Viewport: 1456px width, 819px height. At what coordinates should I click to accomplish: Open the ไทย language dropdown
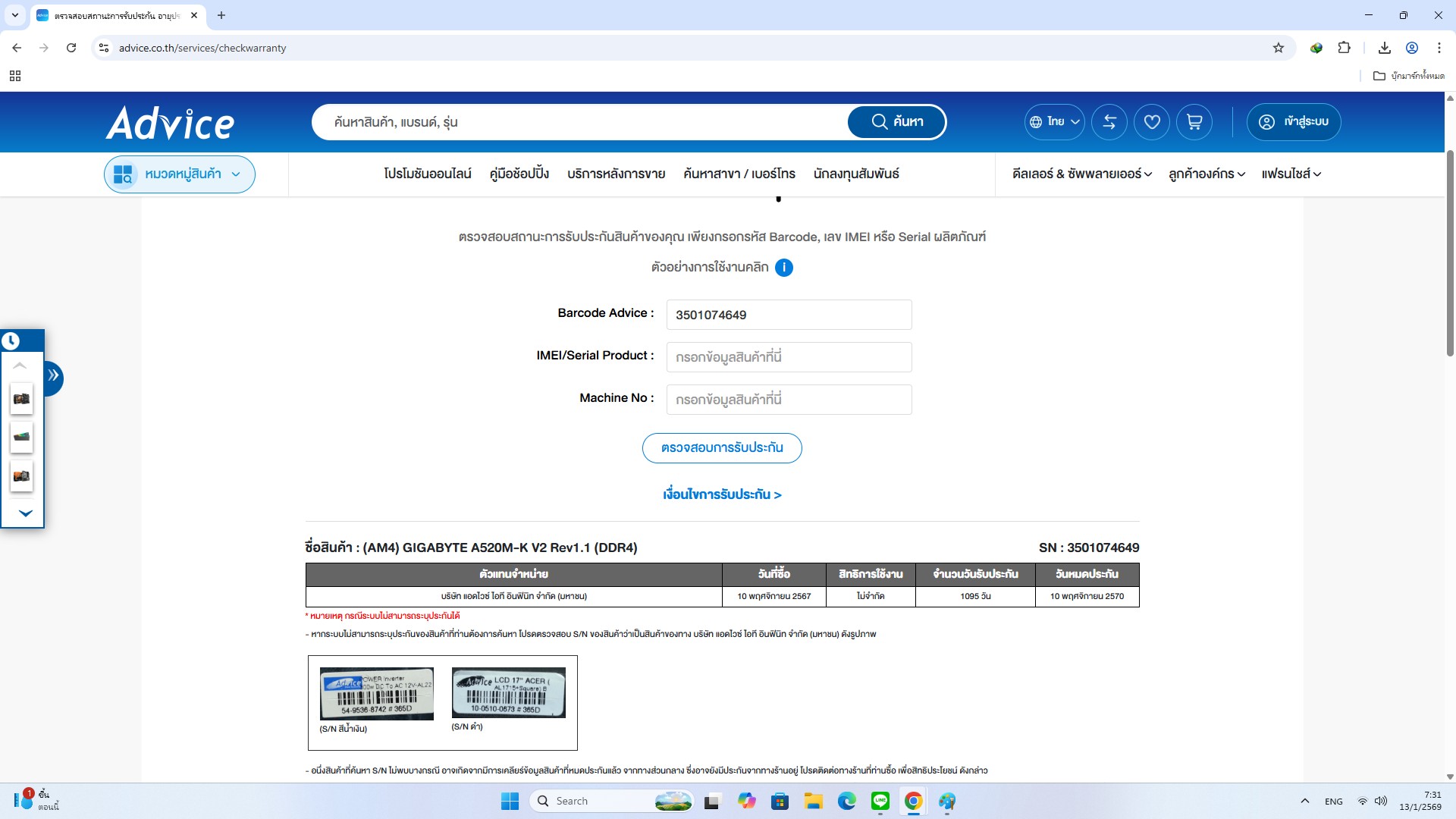(1054, 122)
